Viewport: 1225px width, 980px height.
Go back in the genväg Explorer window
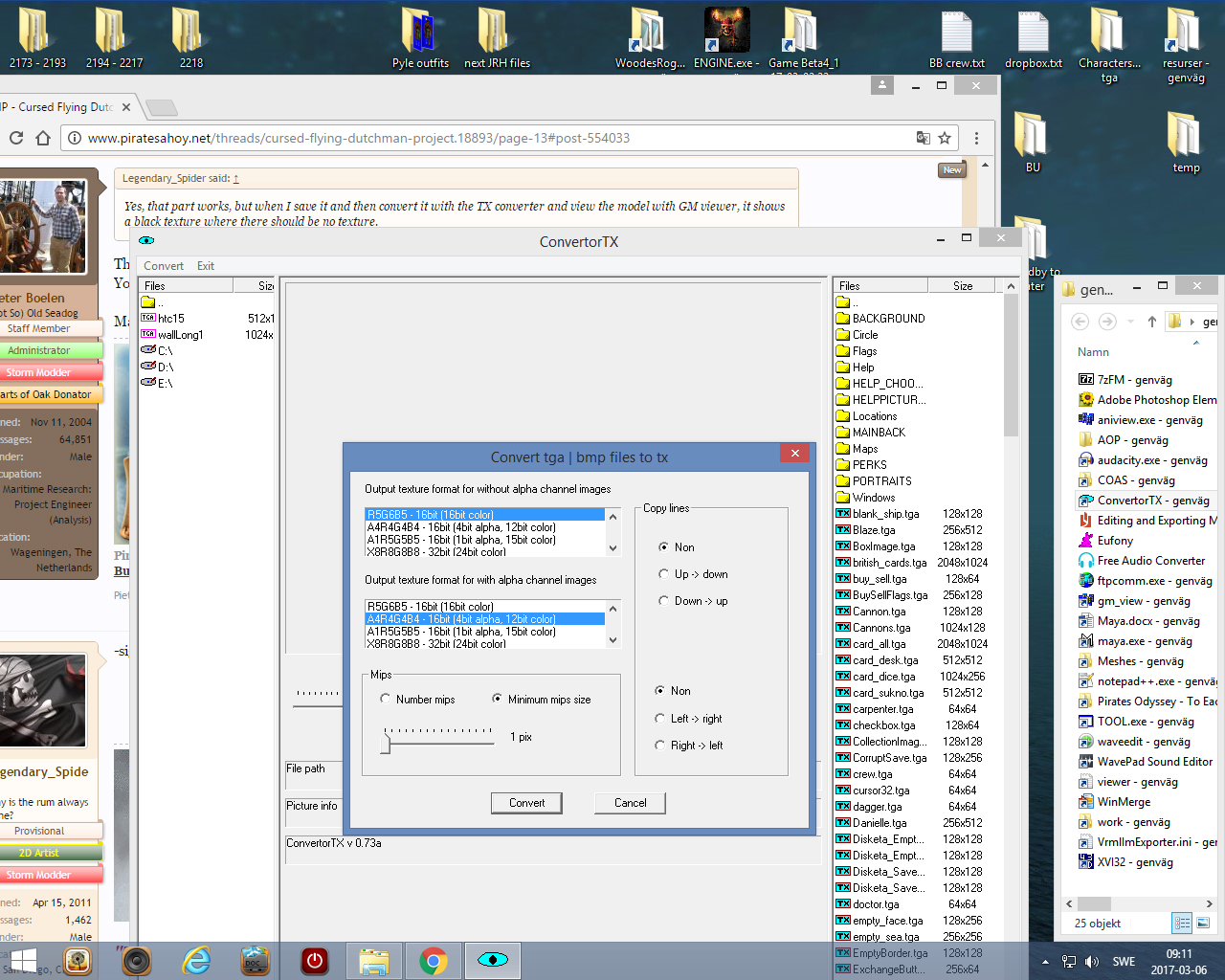1080,322
